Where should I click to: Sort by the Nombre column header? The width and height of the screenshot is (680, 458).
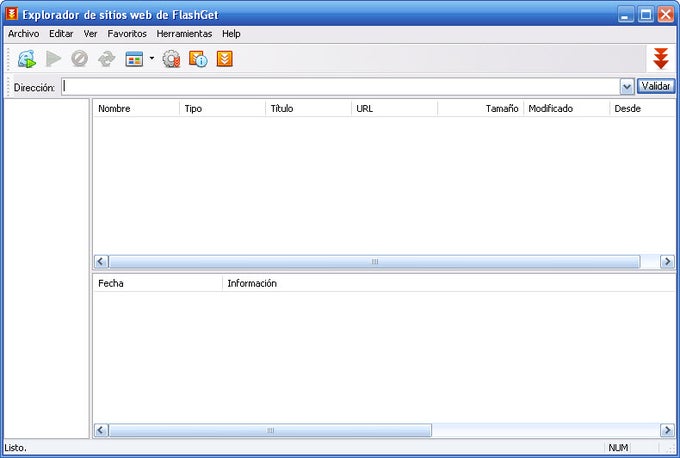136,108
